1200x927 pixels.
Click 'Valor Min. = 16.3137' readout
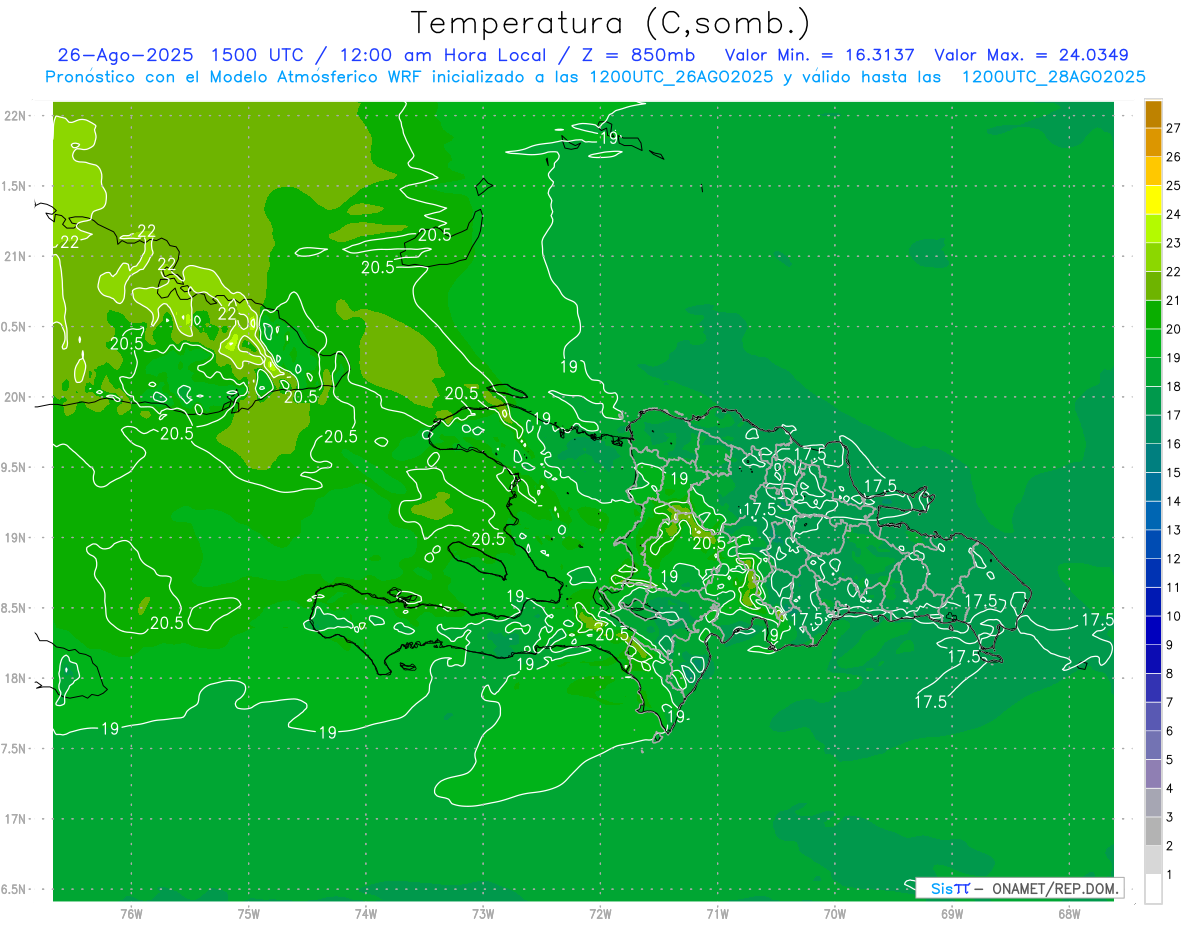click(820, 55)
